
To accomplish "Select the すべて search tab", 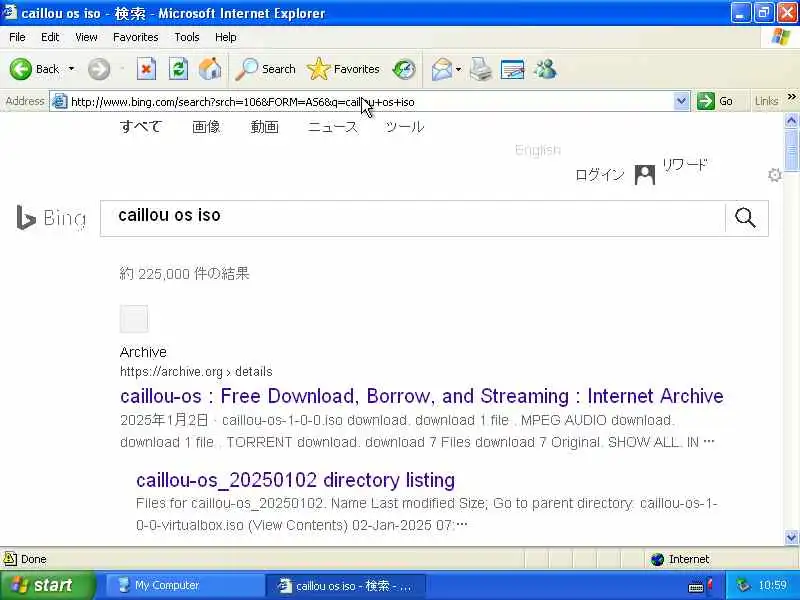I will [141, 126].
